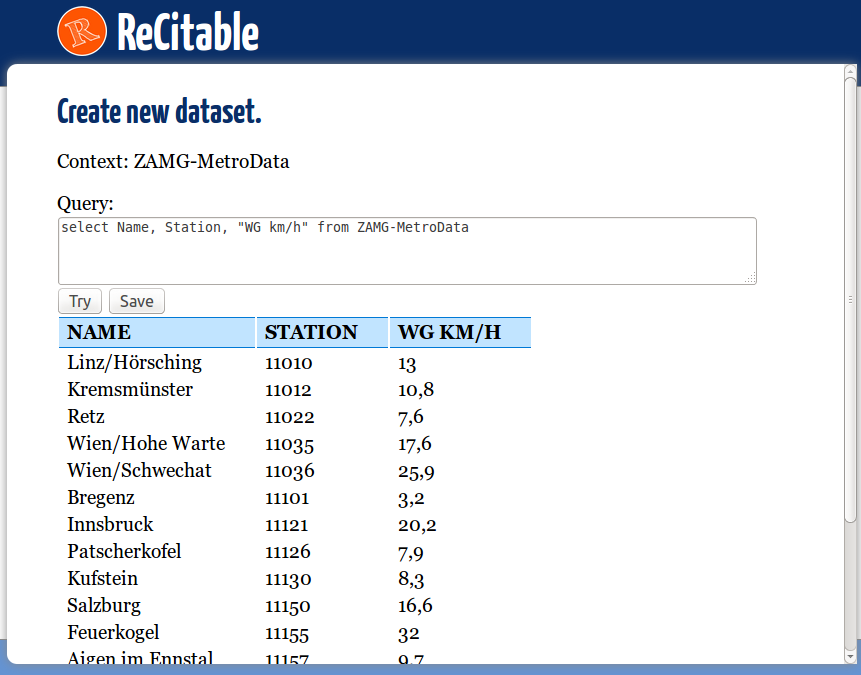The image size is (861, 675).
Task: Click station number 11035
Action: (289, 444)
